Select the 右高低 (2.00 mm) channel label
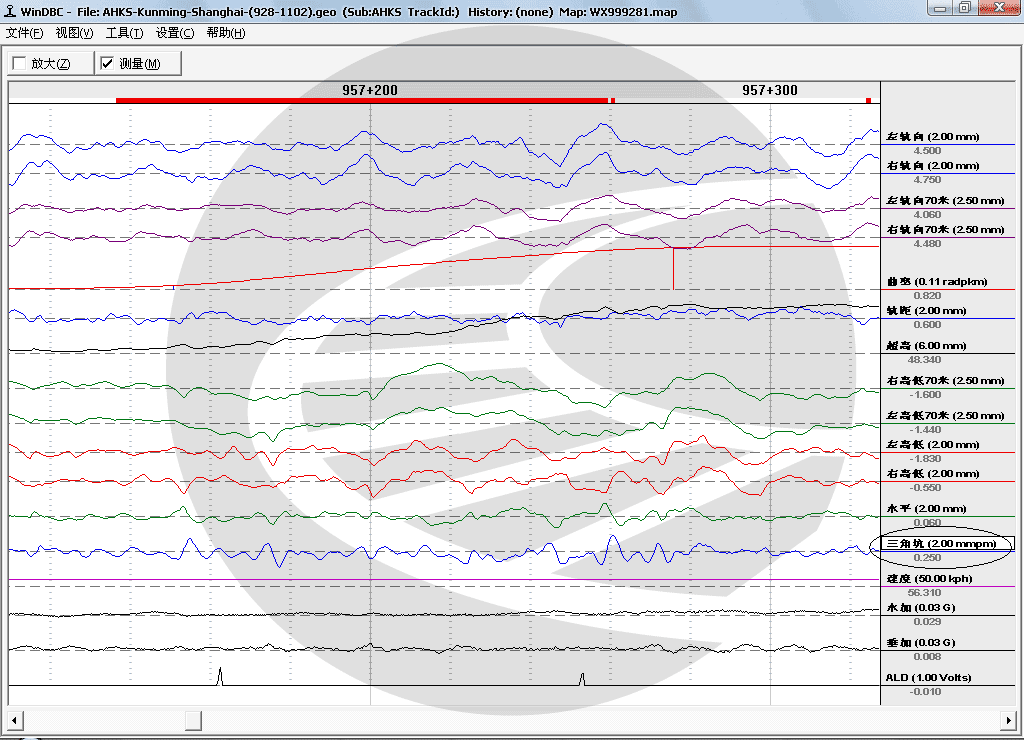Viewport: 1024px width, 740px height. click(933, 474)
